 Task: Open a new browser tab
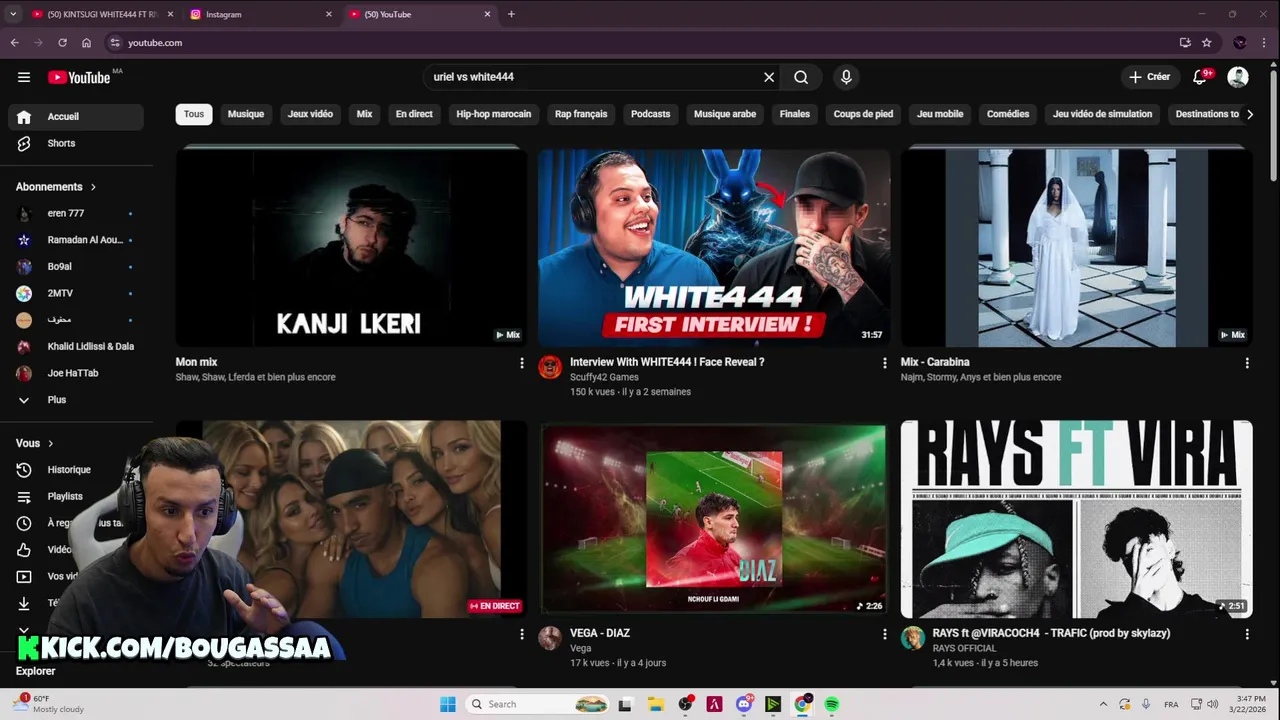pos(511,14)
